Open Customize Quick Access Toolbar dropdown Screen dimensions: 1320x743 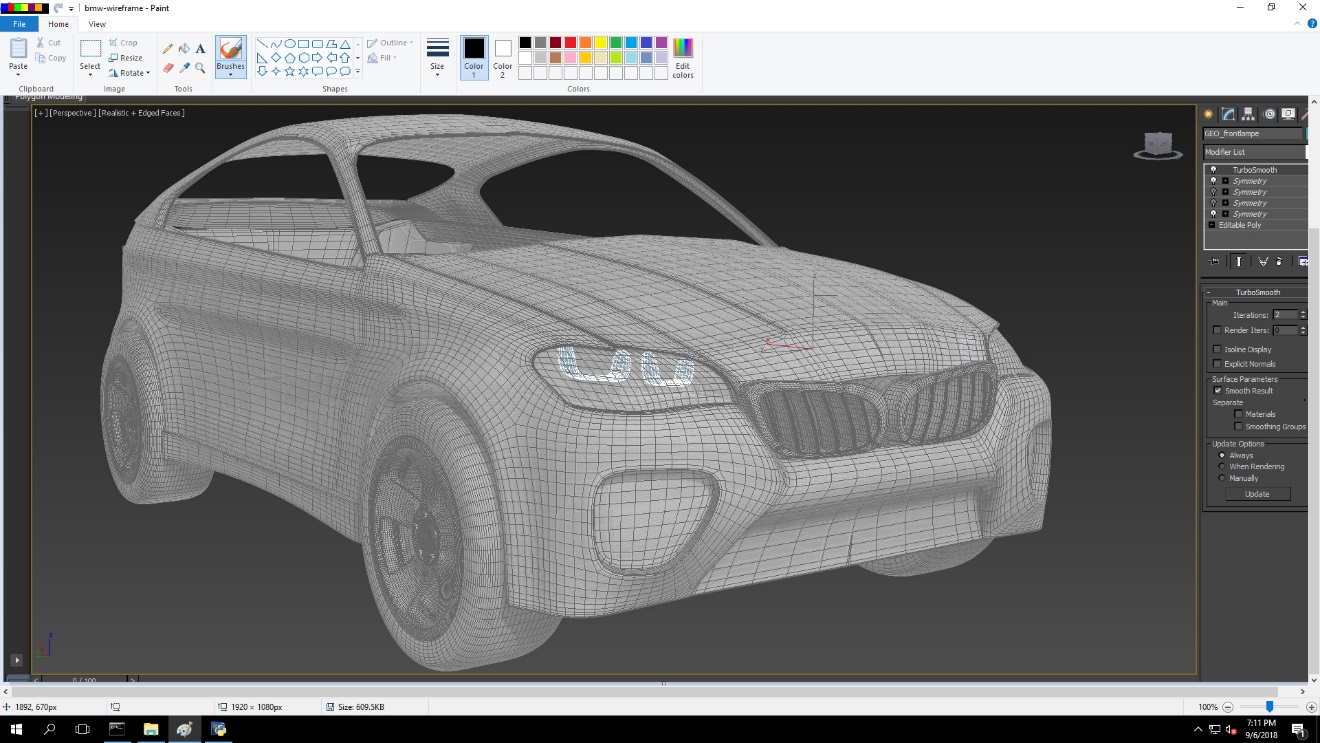click(71, 8)
